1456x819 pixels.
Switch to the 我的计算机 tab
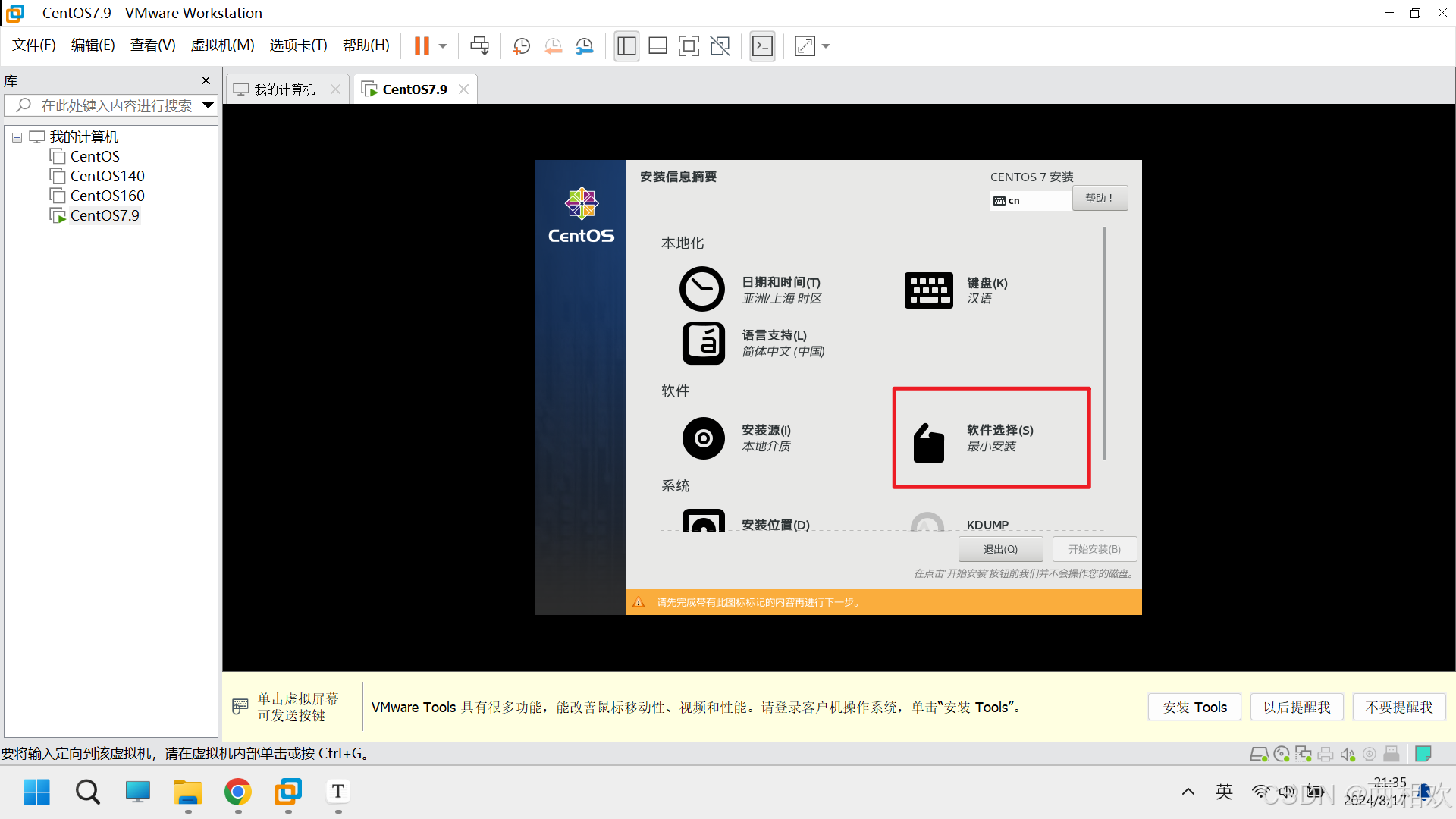(x=284, y=89)
